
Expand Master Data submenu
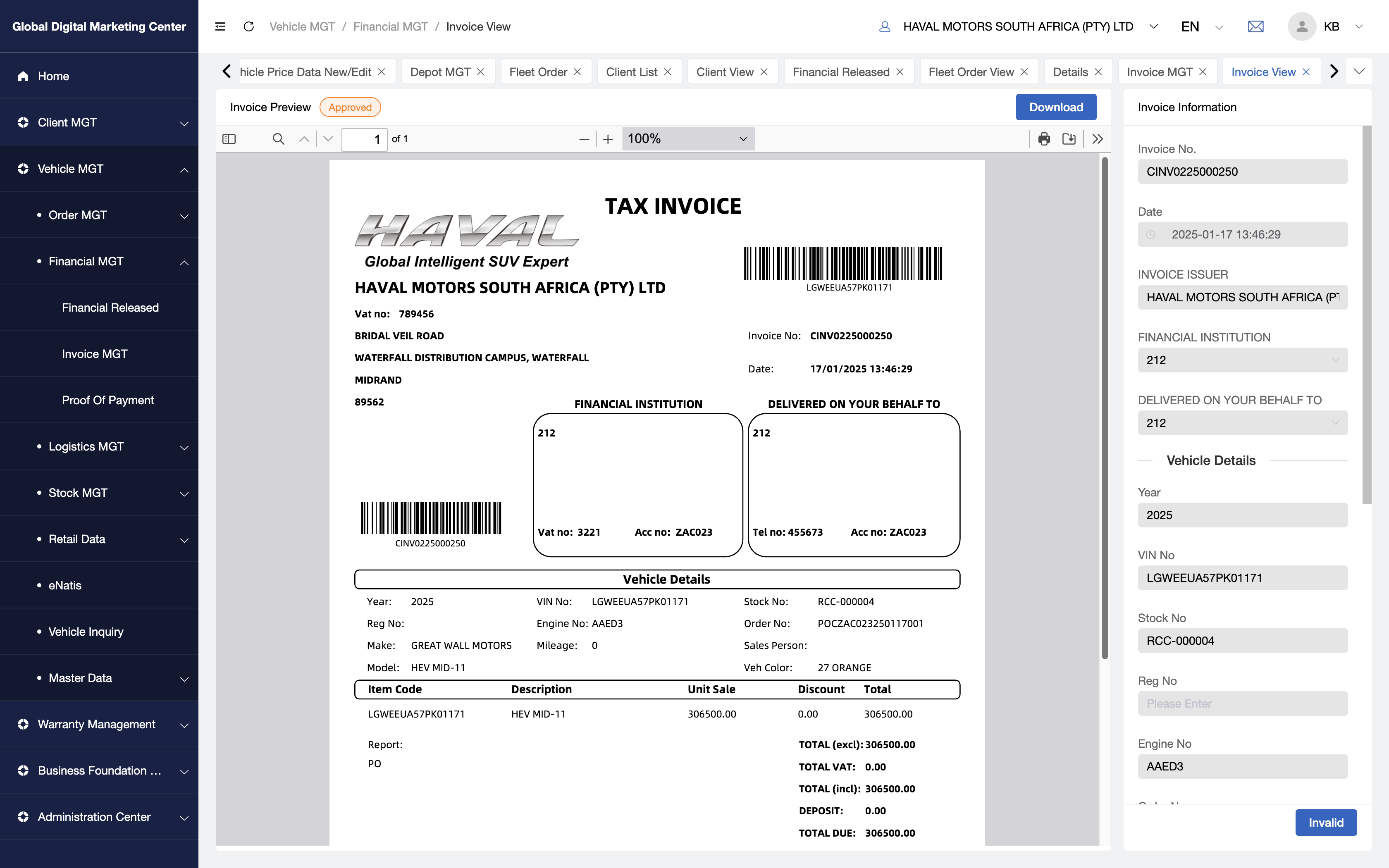point(99,678)
